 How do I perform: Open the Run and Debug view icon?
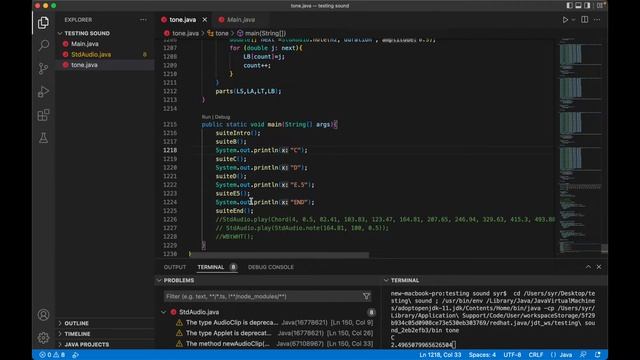(43, 91)
